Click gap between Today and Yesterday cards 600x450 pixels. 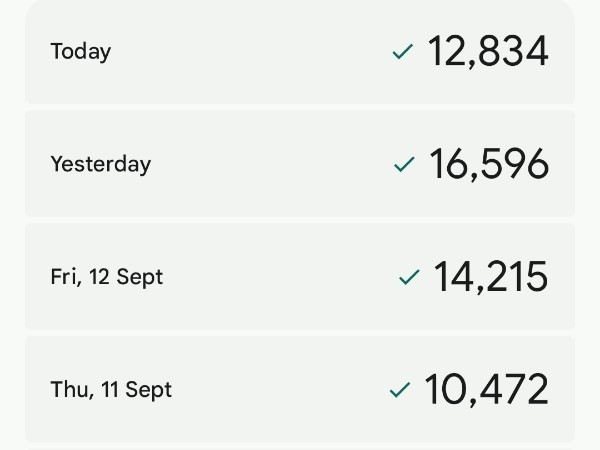[300, 107]
